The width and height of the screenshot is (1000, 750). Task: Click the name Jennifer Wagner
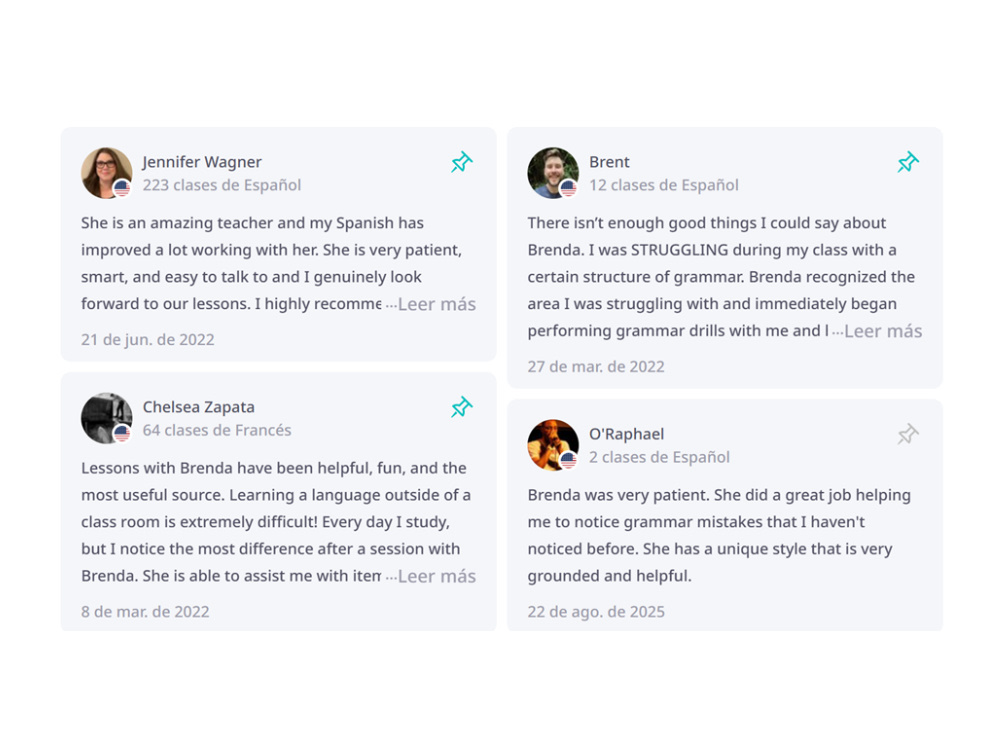tap(202, 162)
